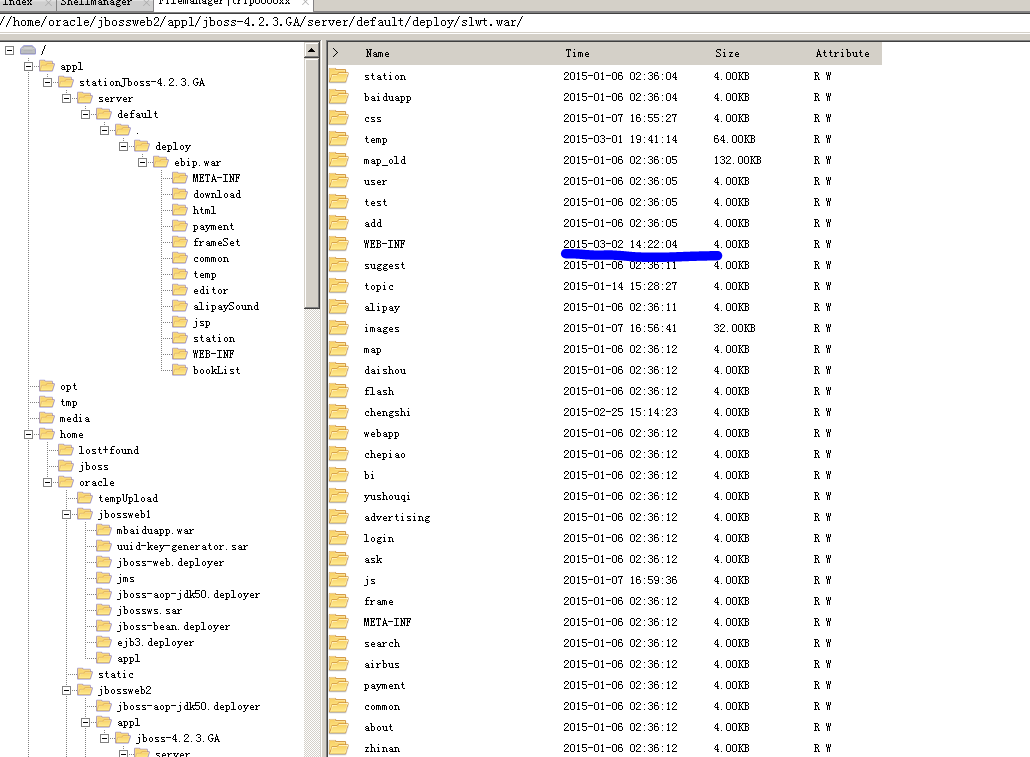Click the user folder icon in file list
Image resolution: width=1030 pixels, height=757 pixels.
coord(339,181)
